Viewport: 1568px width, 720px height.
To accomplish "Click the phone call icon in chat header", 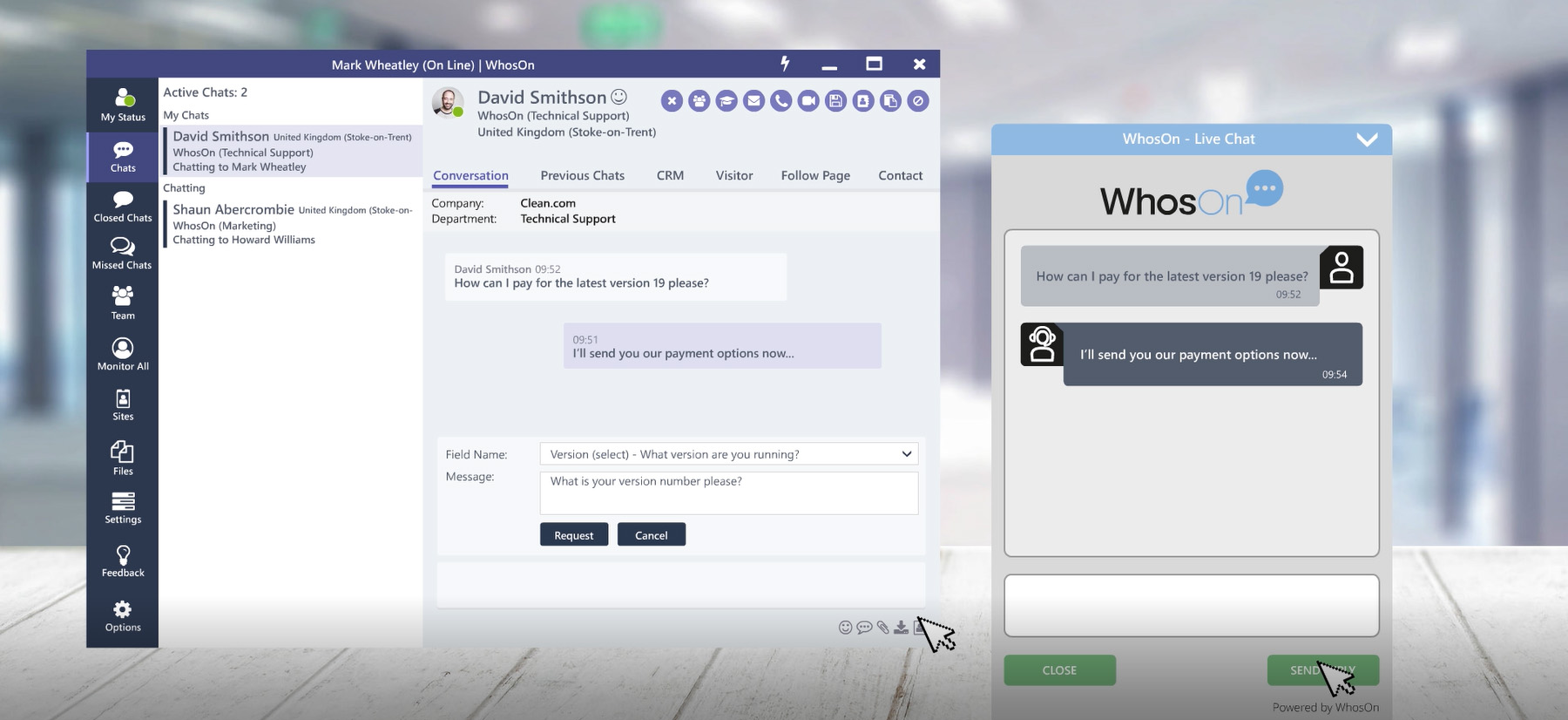I will click(x=781, y=101).
